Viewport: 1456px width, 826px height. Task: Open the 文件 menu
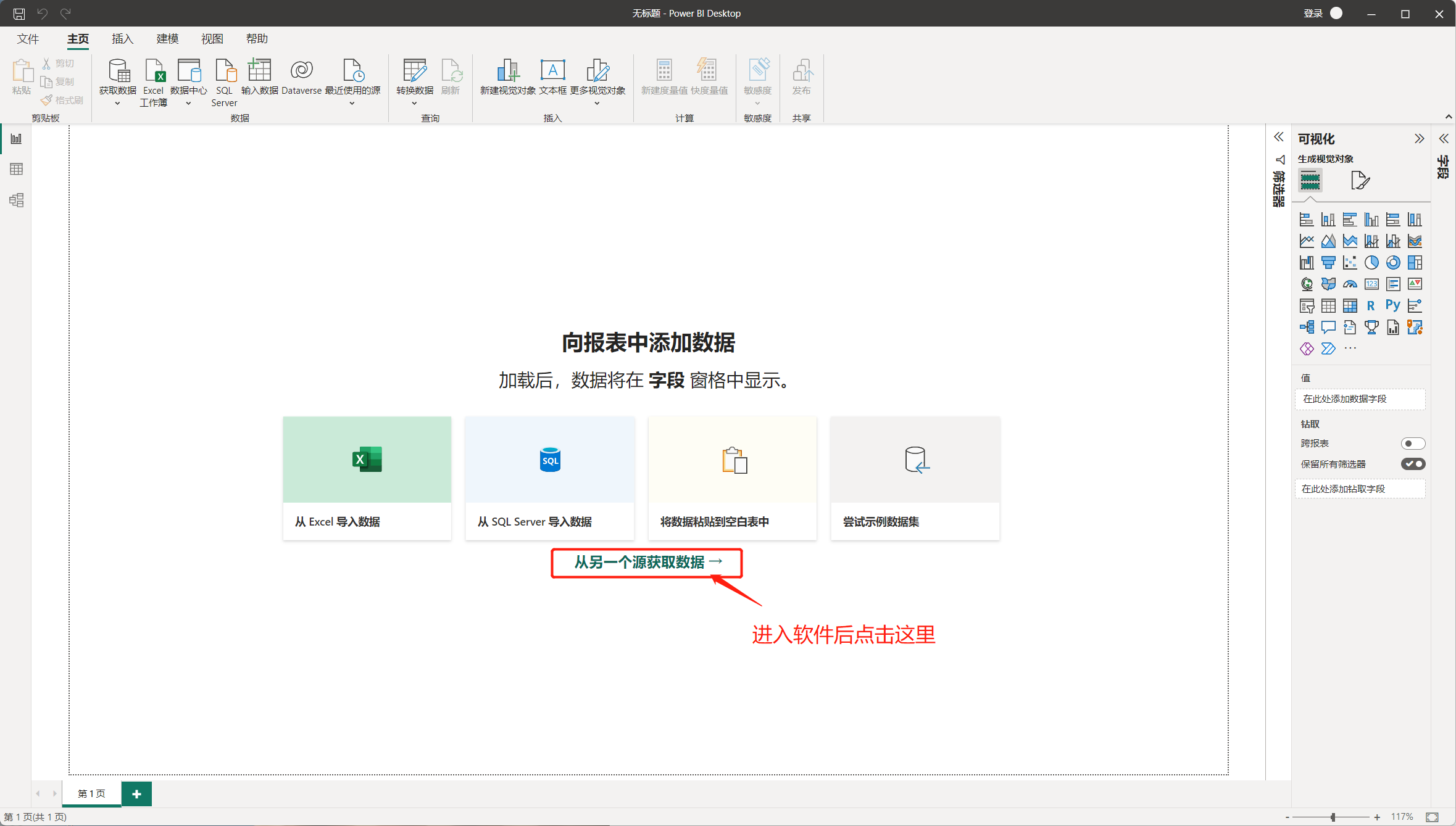tap(28, 39)
